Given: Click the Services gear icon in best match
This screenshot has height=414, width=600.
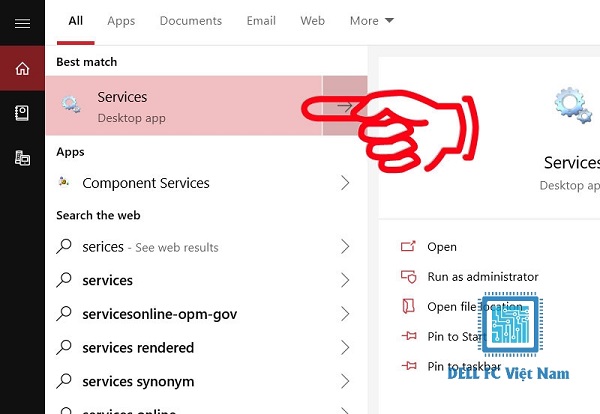Looking at the screenshot, I should (71, 104).
